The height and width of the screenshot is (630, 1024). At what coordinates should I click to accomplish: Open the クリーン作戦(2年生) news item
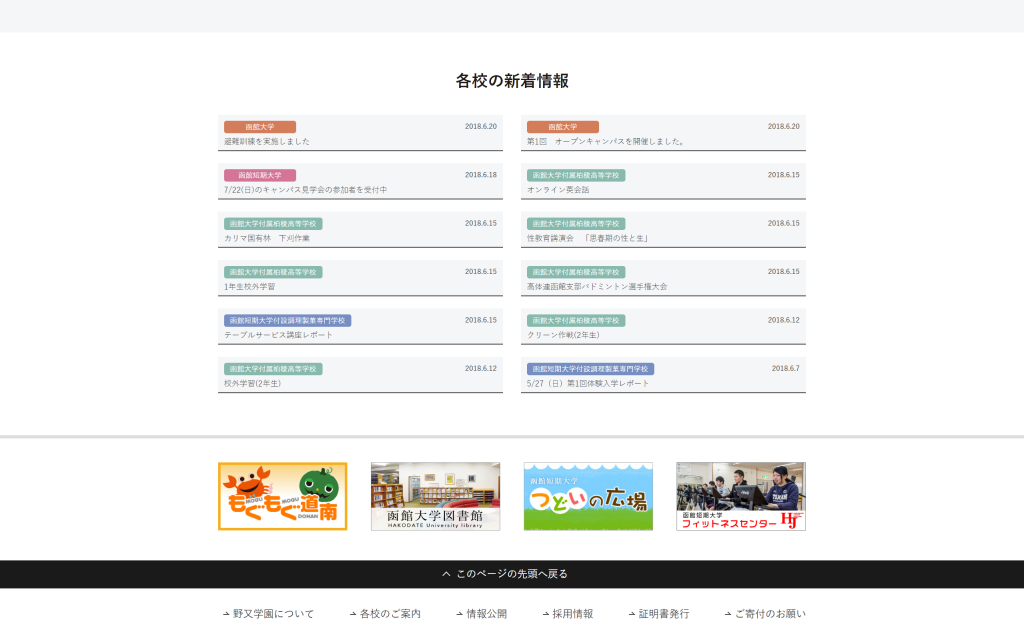pos(663,326)
